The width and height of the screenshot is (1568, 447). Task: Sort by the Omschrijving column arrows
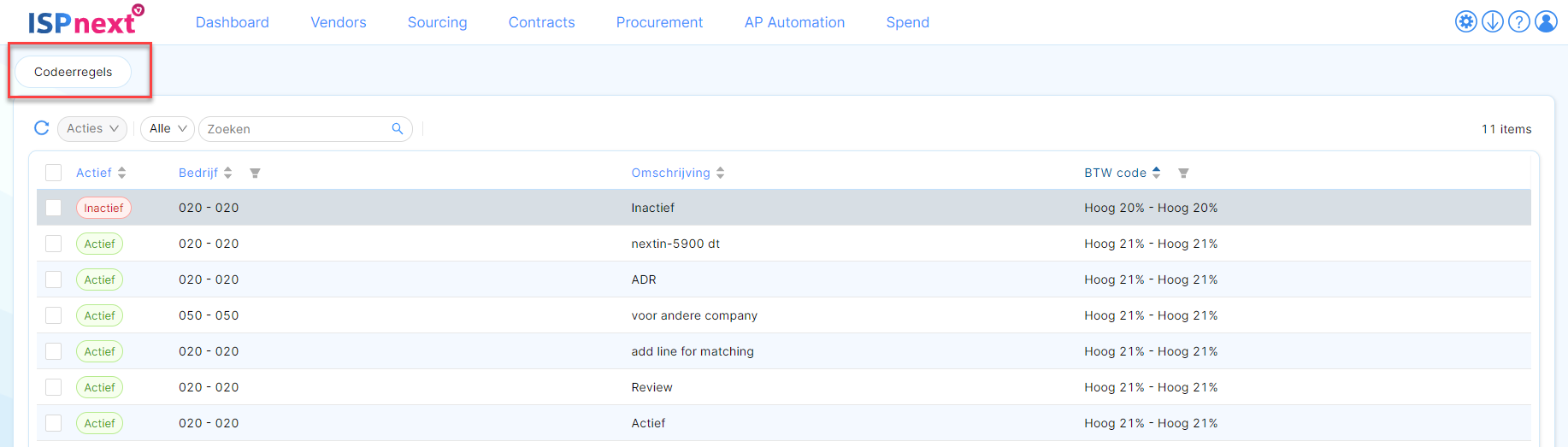721,173
